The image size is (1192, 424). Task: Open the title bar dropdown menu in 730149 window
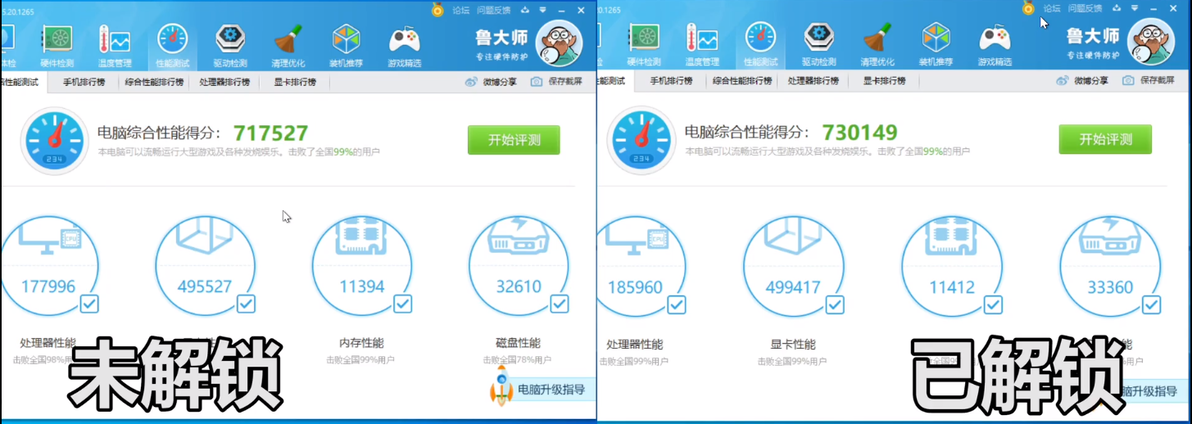tap(1133, 8)
